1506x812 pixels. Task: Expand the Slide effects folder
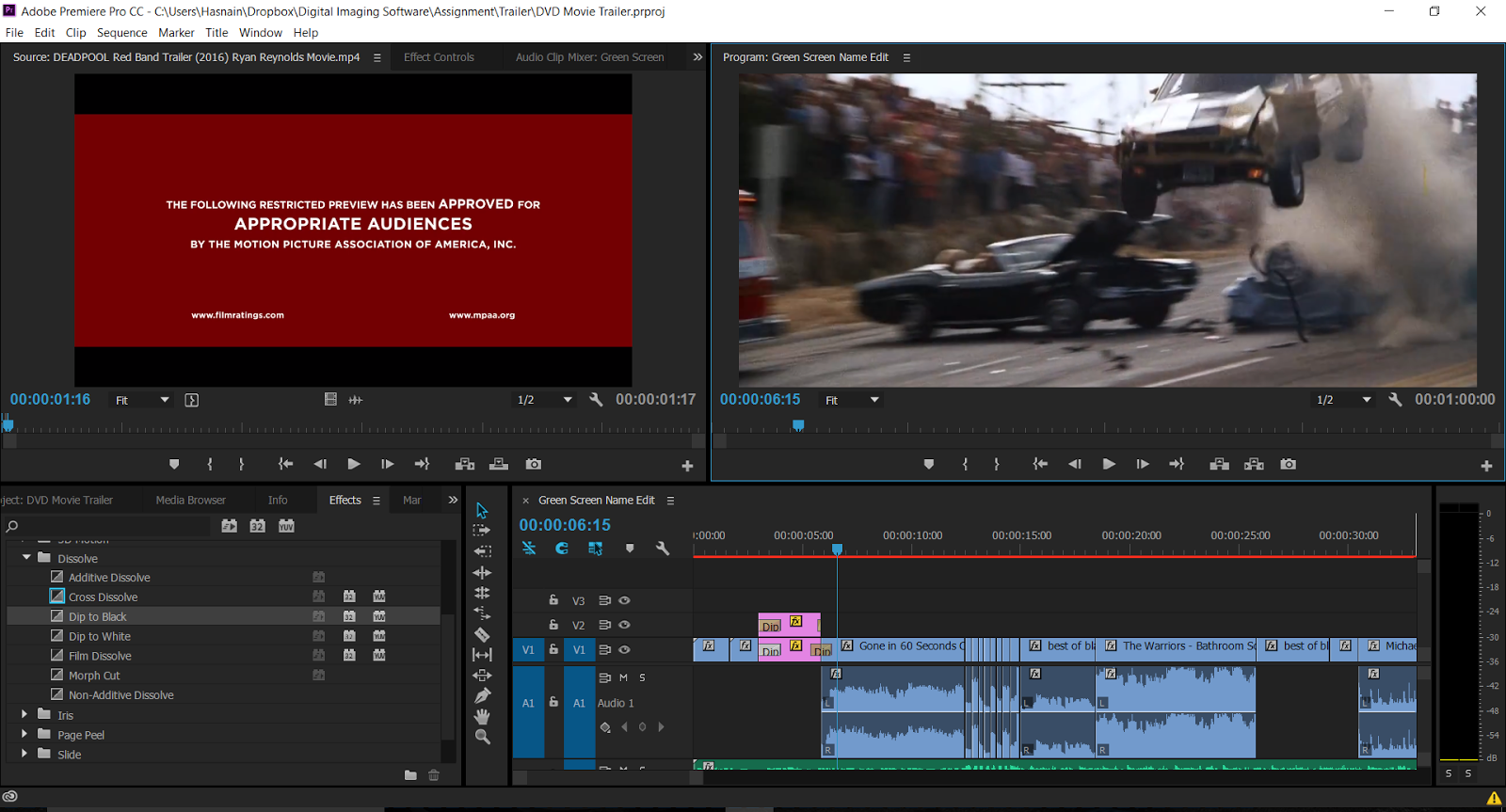coord(24,754)
